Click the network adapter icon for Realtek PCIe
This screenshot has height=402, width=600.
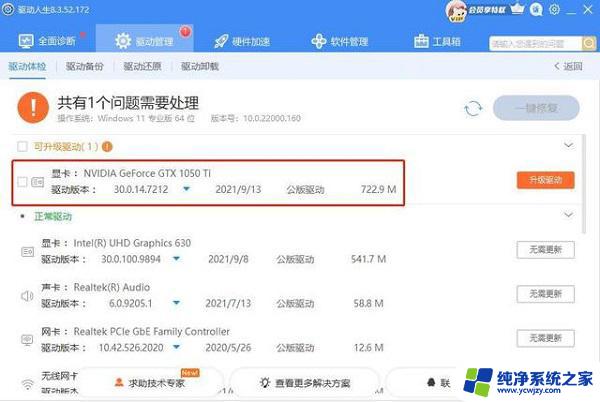coord(27,340)
